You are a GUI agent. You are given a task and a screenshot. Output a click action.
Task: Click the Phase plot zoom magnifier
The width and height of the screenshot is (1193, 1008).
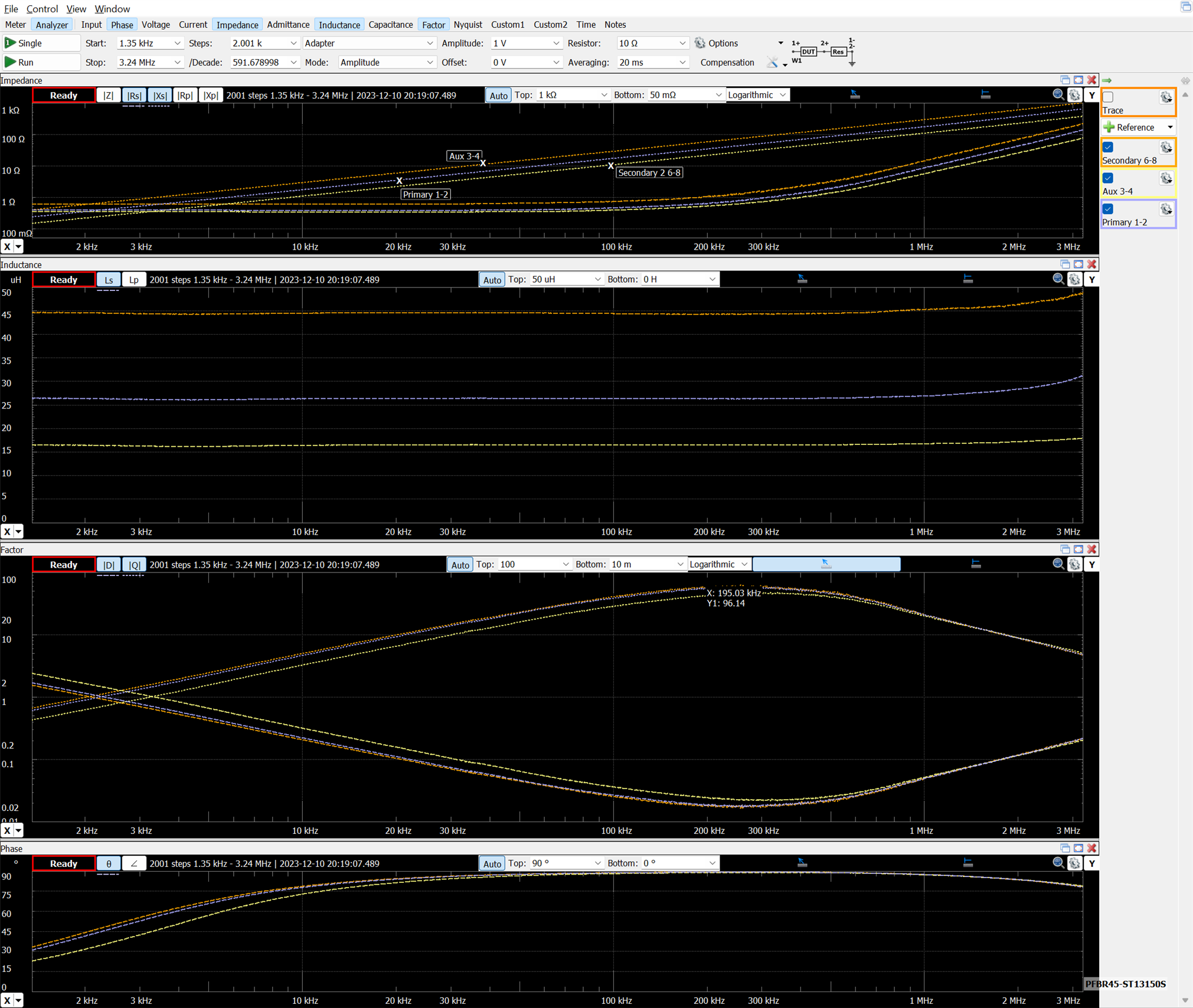(x=1058, y=863)
